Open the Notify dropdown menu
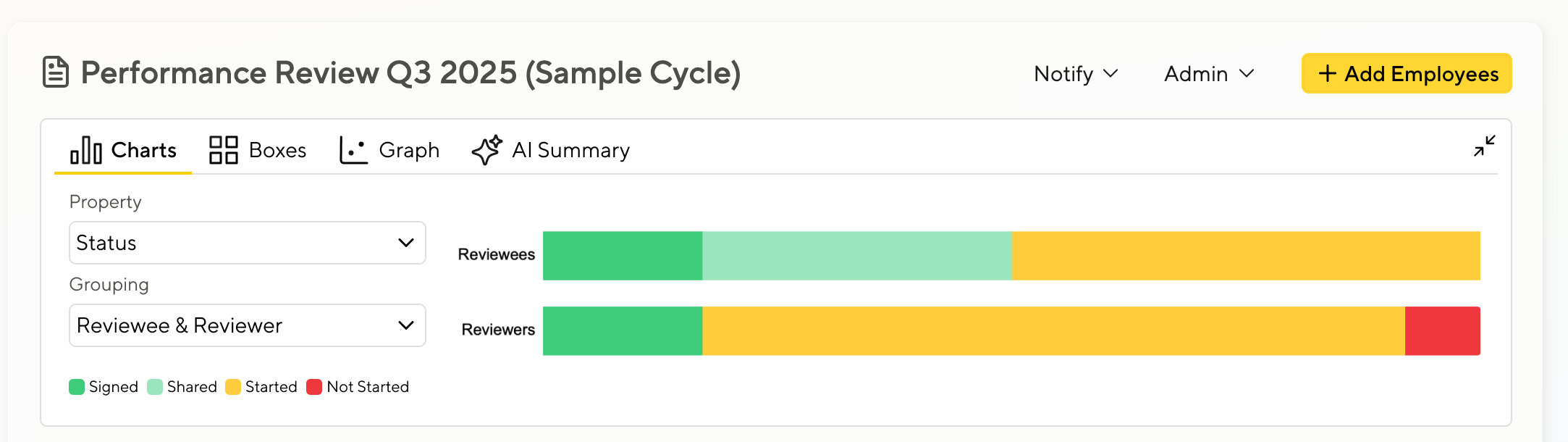The height and width of the screenshot is (442, 1568). tap(1076, 74)
